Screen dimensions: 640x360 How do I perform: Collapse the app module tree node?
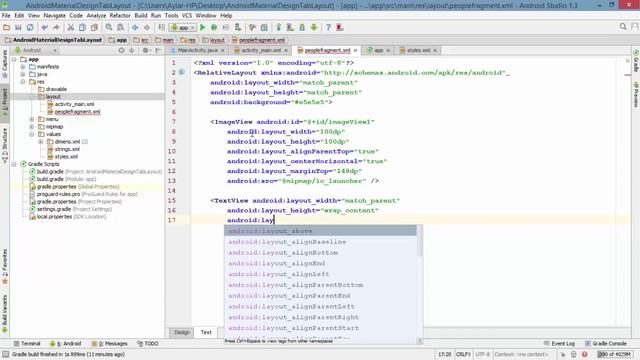click(15, 59)
